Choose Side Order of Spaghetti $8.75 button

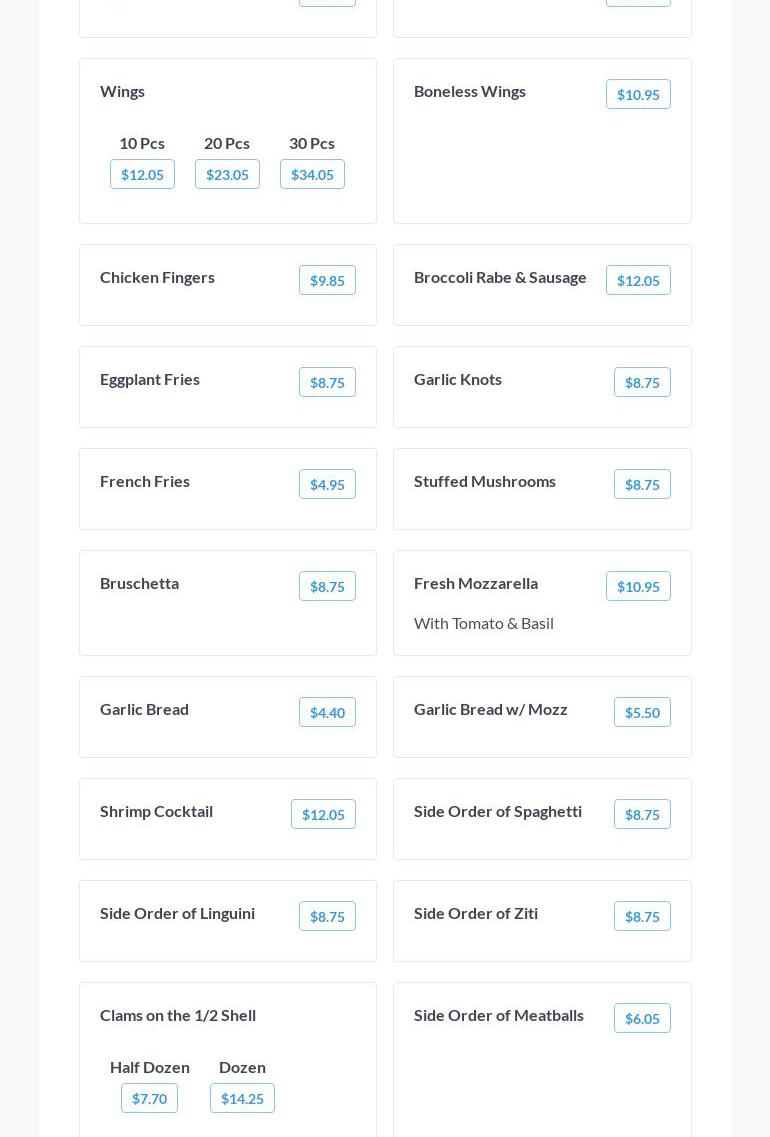click(x=642, y=814)
